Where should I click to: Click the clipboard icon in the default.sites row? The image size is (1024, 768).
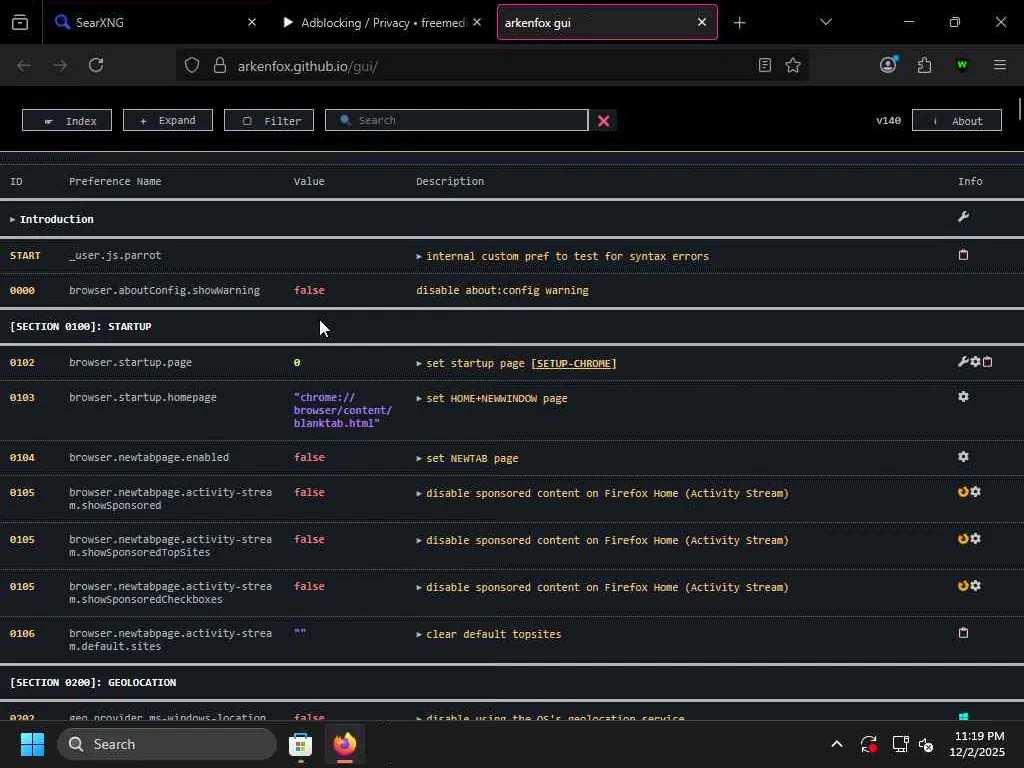pyautogui.click(x=963, y=632)
